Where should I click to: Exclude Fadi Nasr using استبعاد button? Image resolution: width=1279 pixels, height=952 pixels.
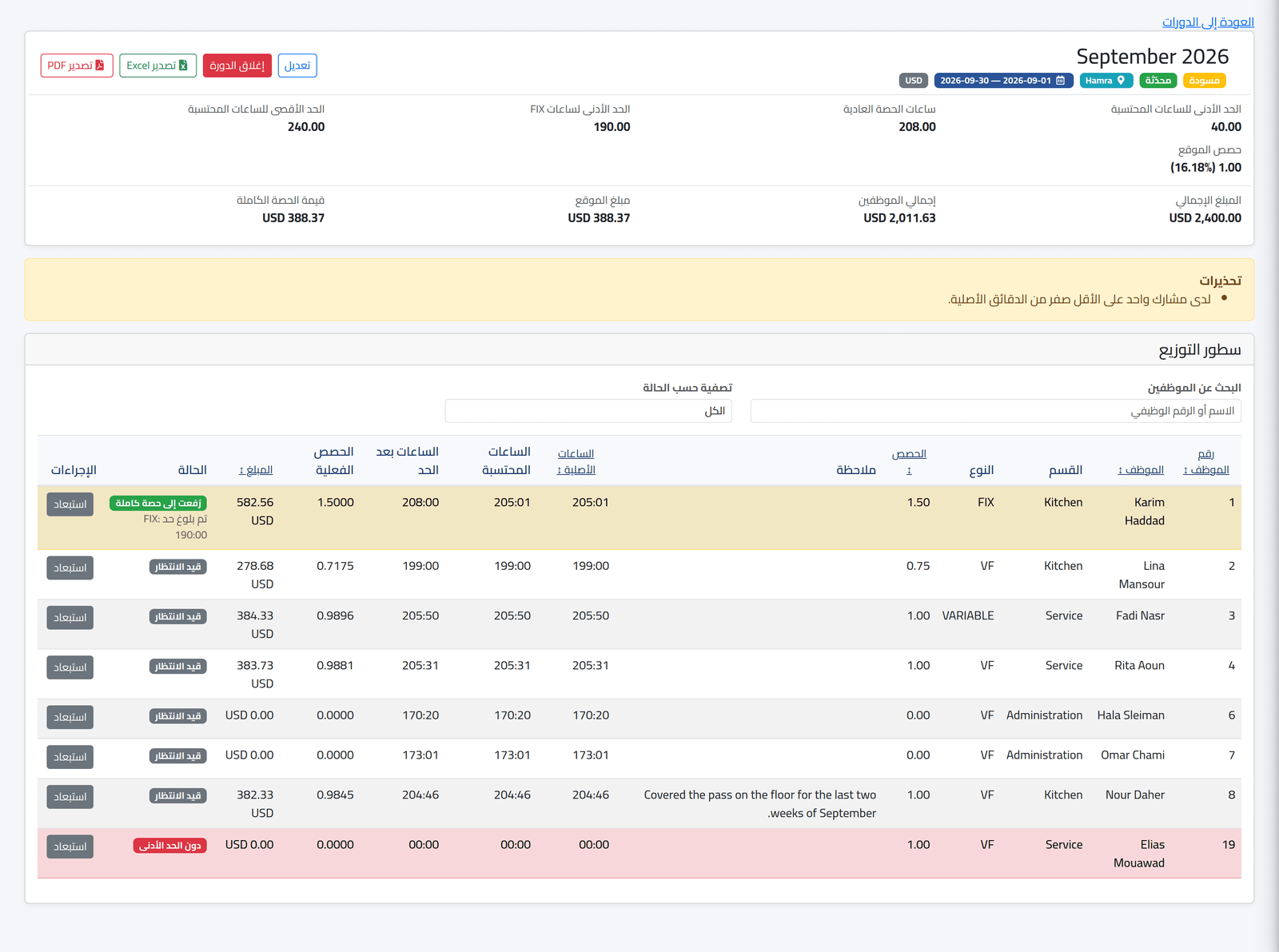(x=70, y=618)
